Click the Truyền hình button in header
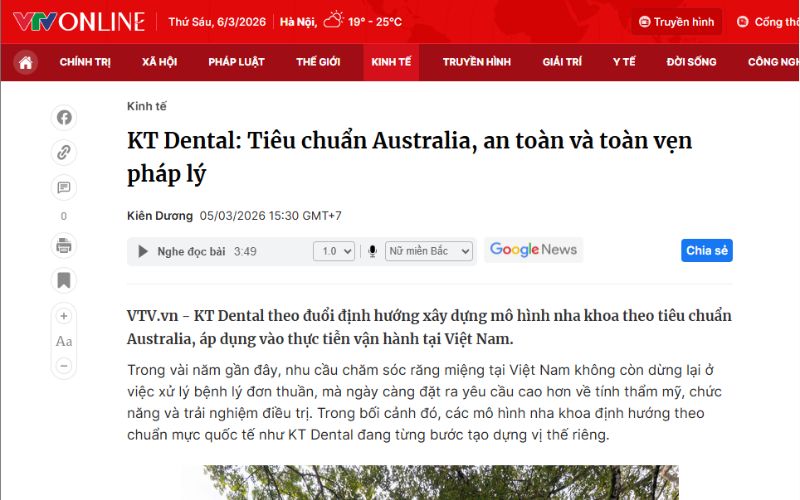800x500 pixels. point(677,22)
